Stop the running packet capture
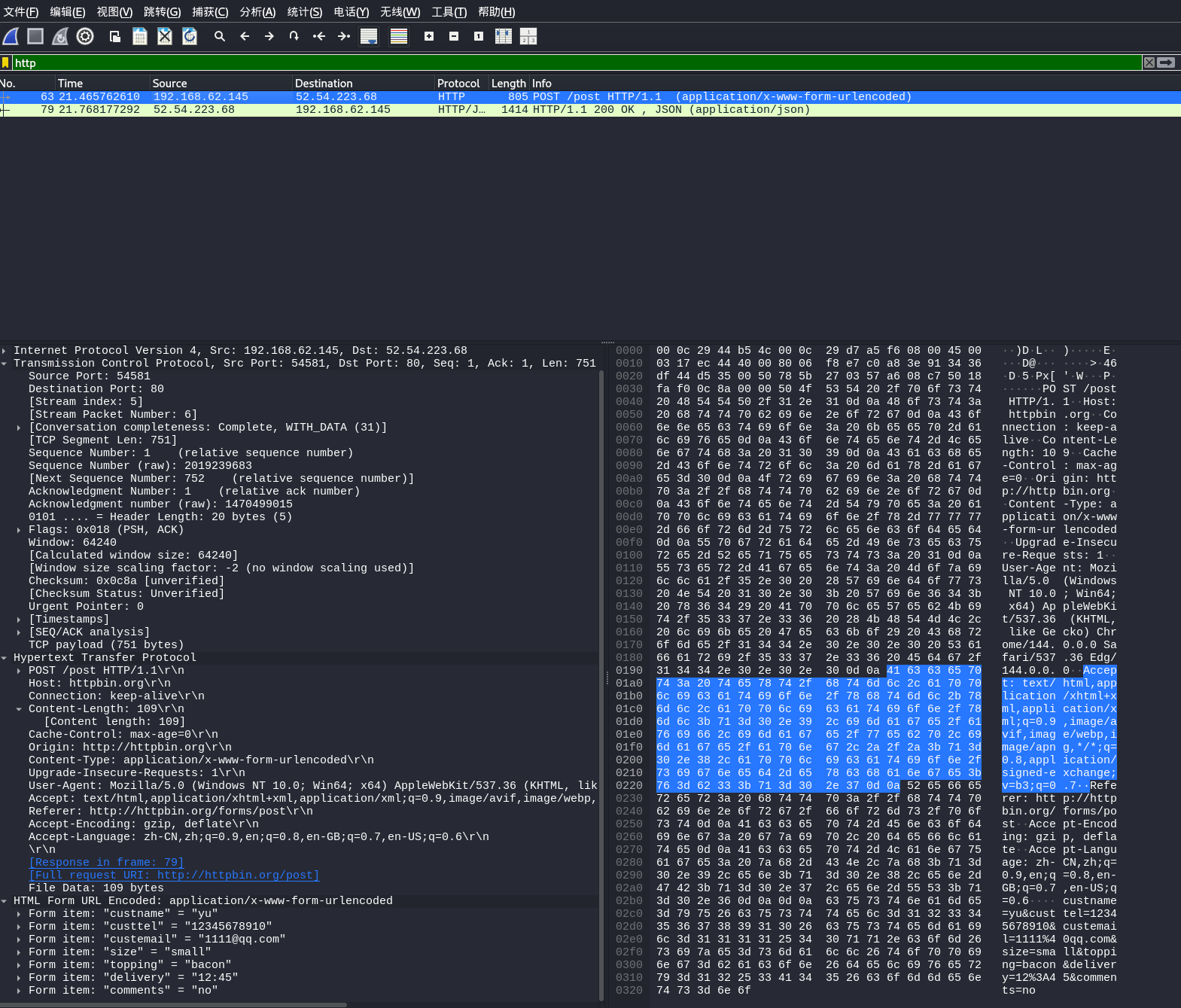The image size is (1181, 1008). tap(35, 36)
